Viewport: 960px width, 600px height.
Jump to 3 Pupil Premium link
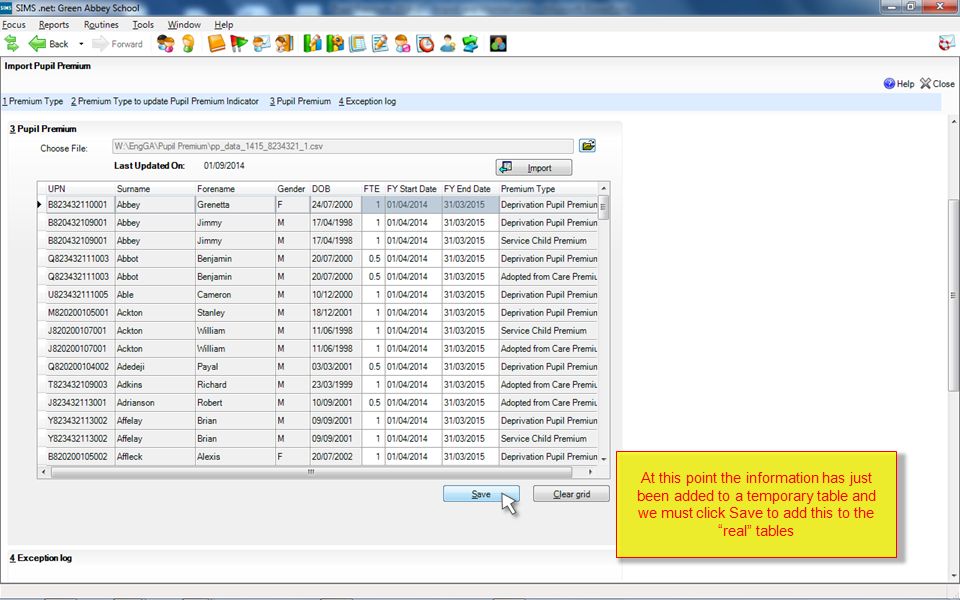click(300, 101)
